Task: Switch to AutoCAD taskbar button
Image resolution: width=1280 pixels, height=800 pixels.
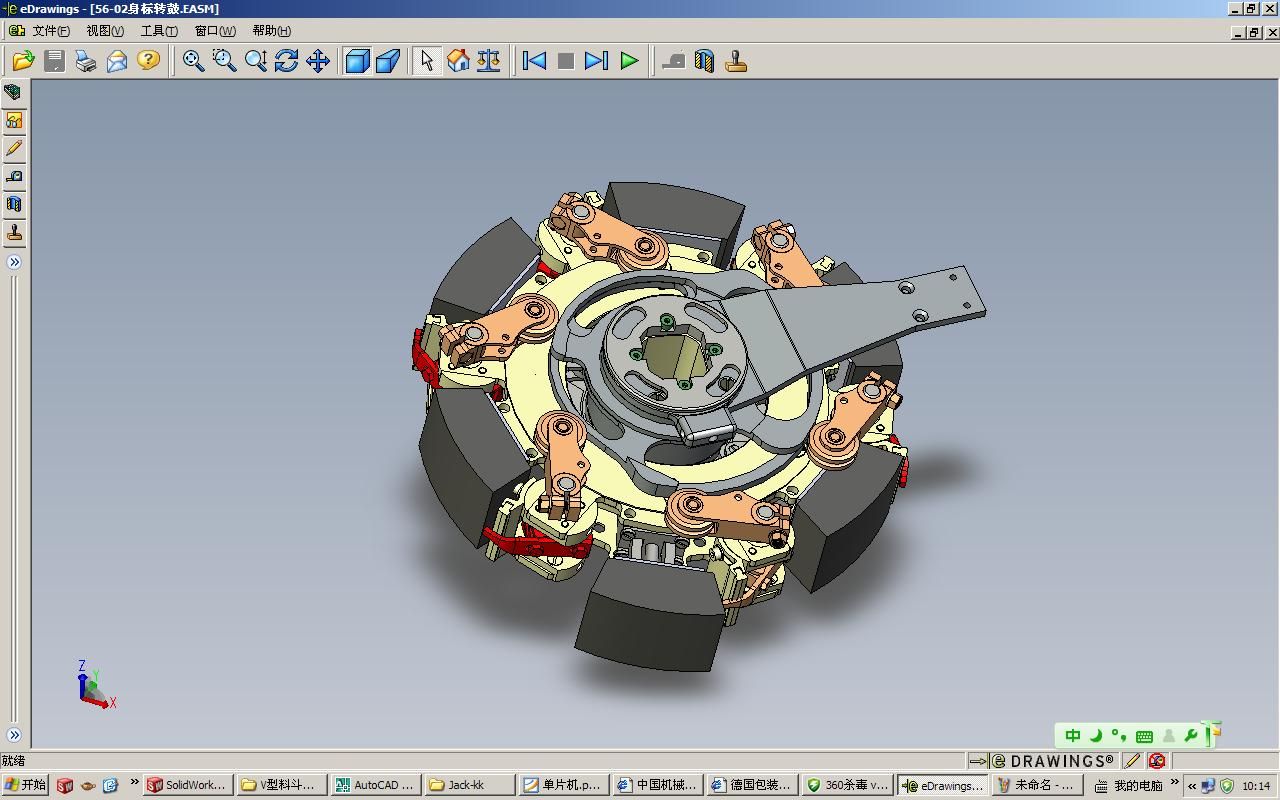Action: pyautogui.click(x=373, y=785)
